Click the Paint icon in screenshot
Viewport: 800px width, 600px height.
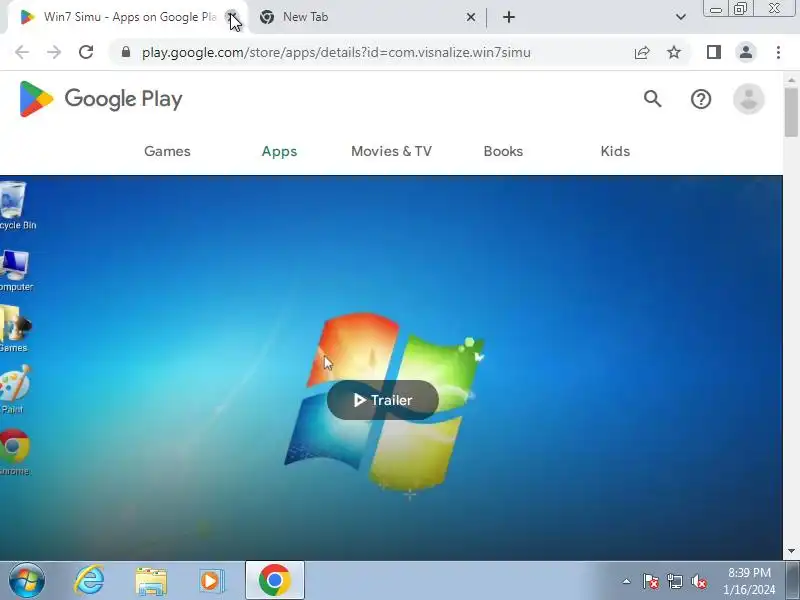14,389
